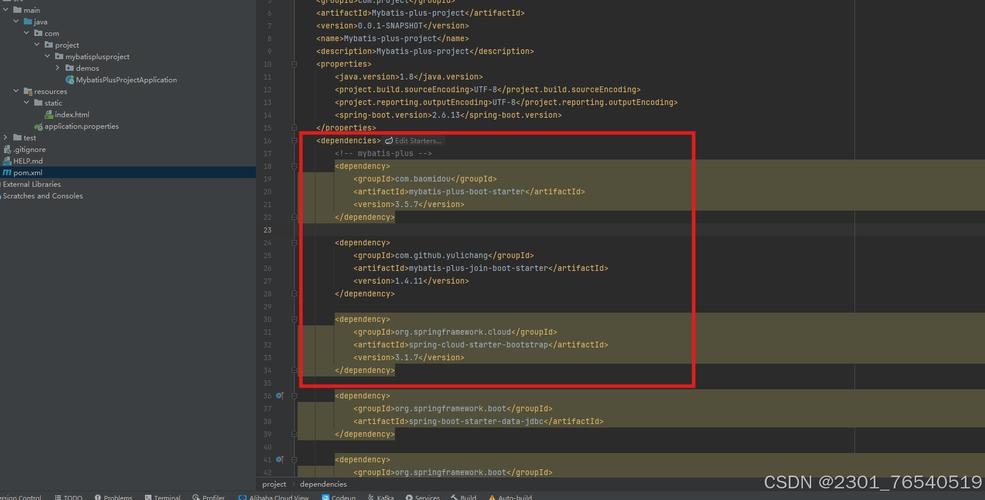Screen dimensions: 985x500
Task: Click the version 3.1.7 text
Action: click(x=408, y=357)
